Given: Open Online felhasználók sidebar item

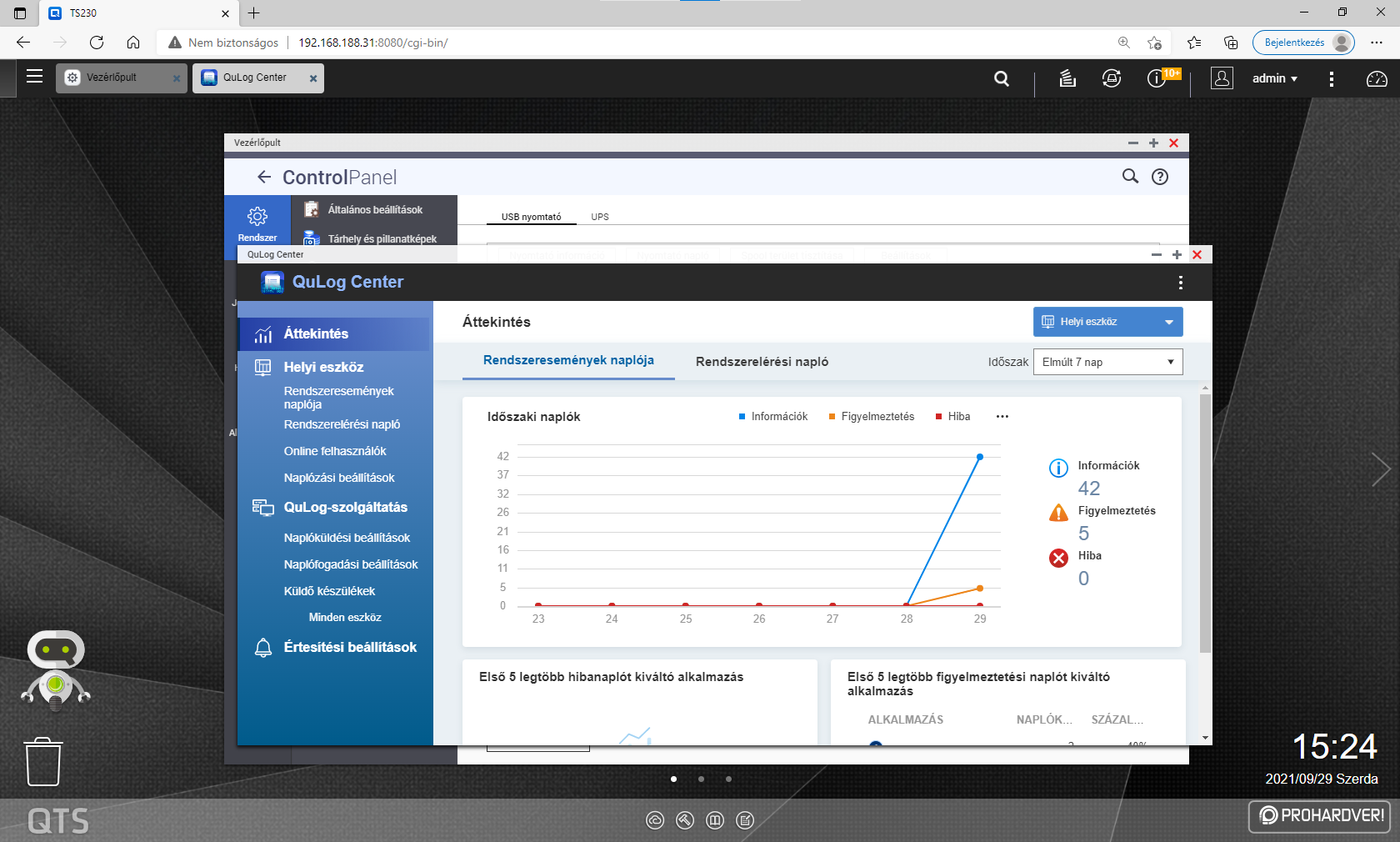Looking at the screenshot, I should click(335, 451).
